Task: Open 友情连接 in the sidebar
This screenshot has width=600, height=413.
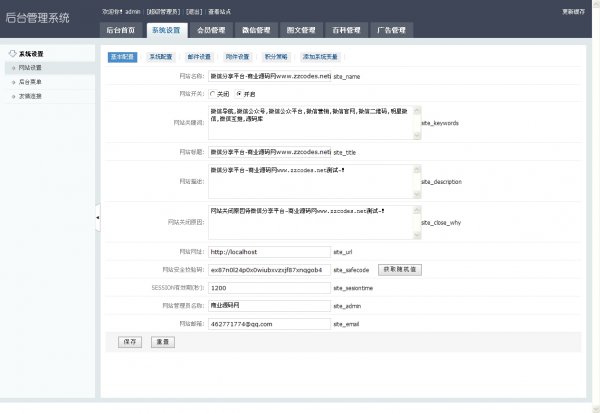Action: tap(30, 96)
